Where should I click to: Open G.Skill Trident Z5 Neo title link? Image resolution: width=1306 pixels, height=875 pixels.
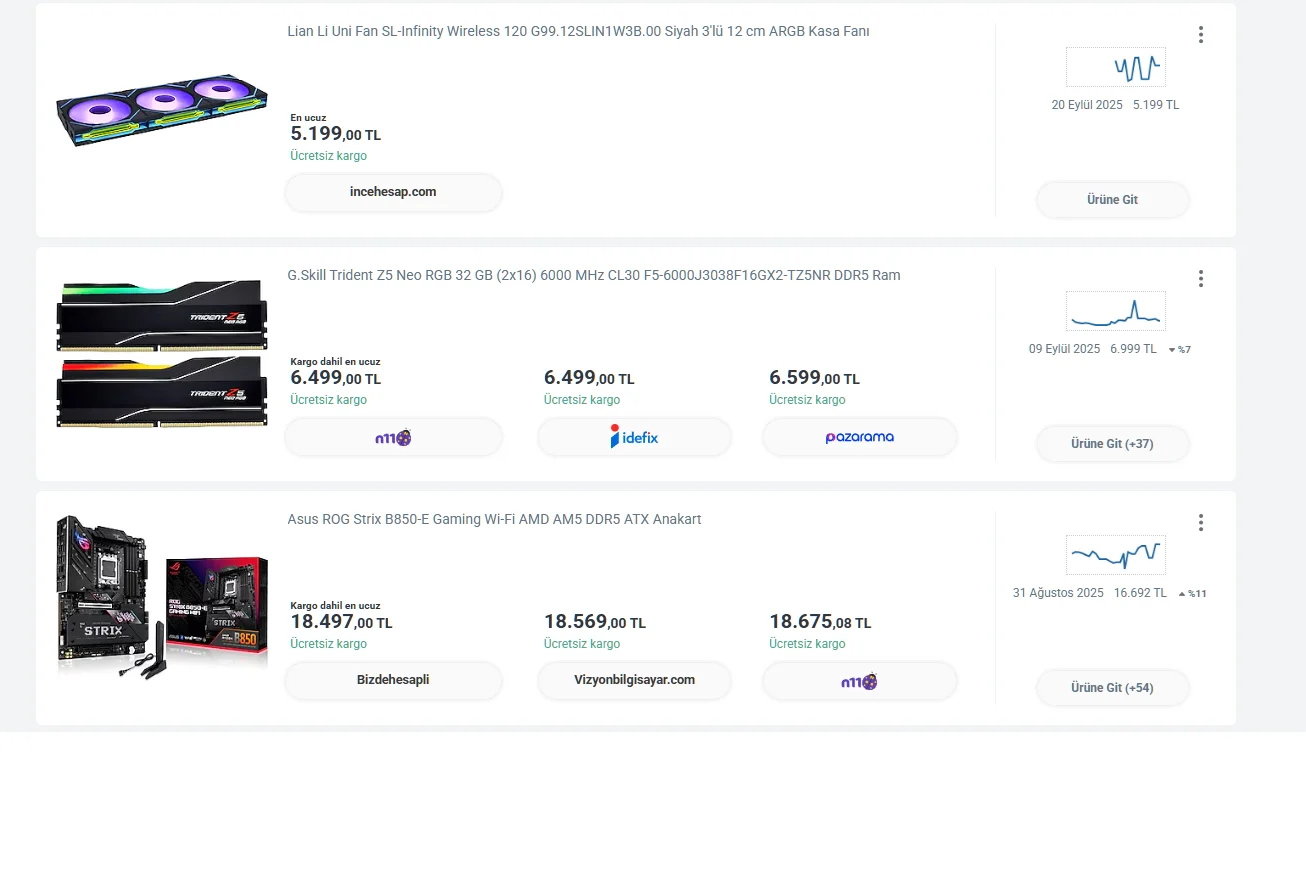[x=593, y=275]
